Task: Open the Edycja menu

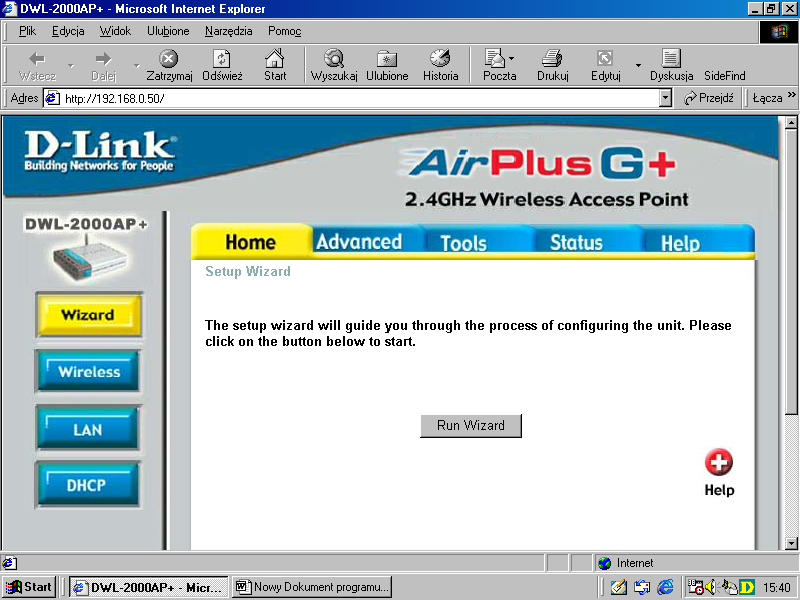Action: click(68, 31)
